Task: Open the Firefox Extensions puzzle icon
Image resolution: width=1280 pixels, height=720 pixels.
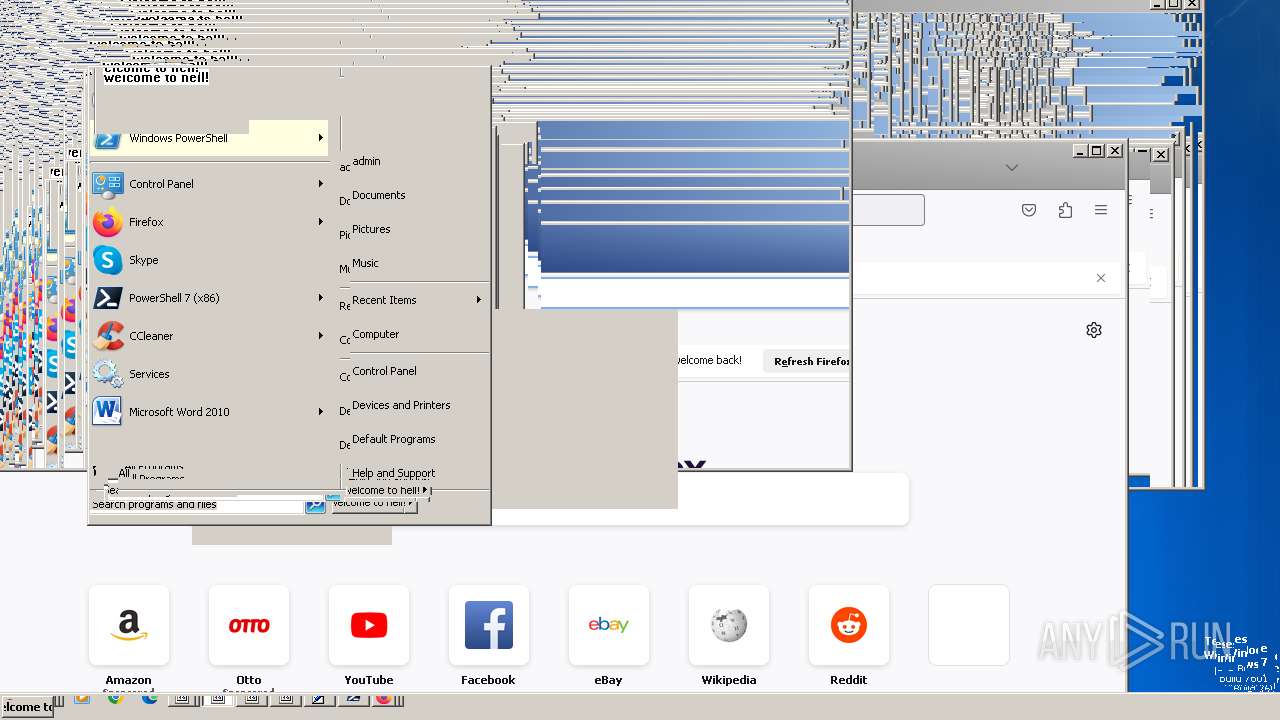Action: click(x=1065, y=210)
